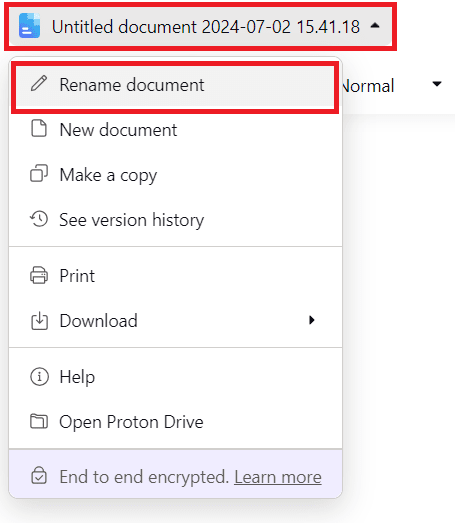This screenshot has width=455, height=523.
Task: Choose Make a copy
Action: tap(175, 174)
